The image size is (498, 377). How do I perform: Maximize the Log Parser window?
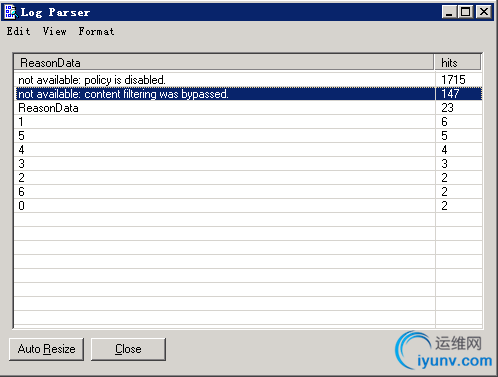pos(465,12)
